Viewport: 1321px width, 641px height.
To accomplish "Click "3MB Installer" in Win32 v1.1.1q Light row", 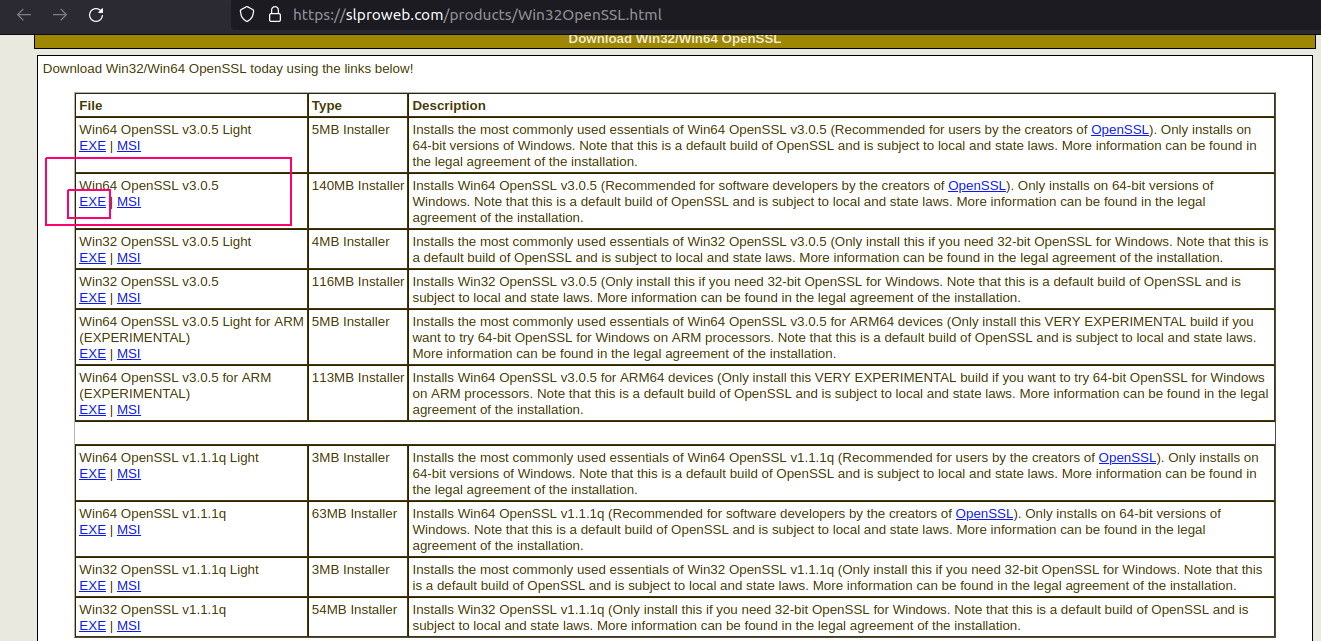I will [351, 570].
